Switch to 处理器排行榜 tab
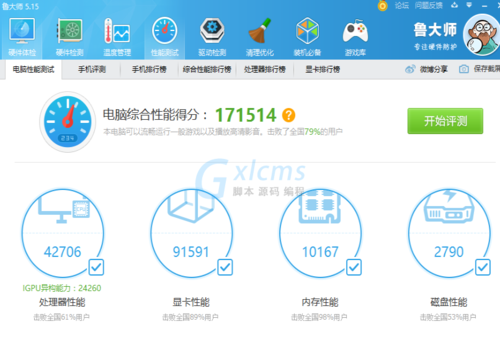This screenshot has width=500, height=360. pos(265,69)
